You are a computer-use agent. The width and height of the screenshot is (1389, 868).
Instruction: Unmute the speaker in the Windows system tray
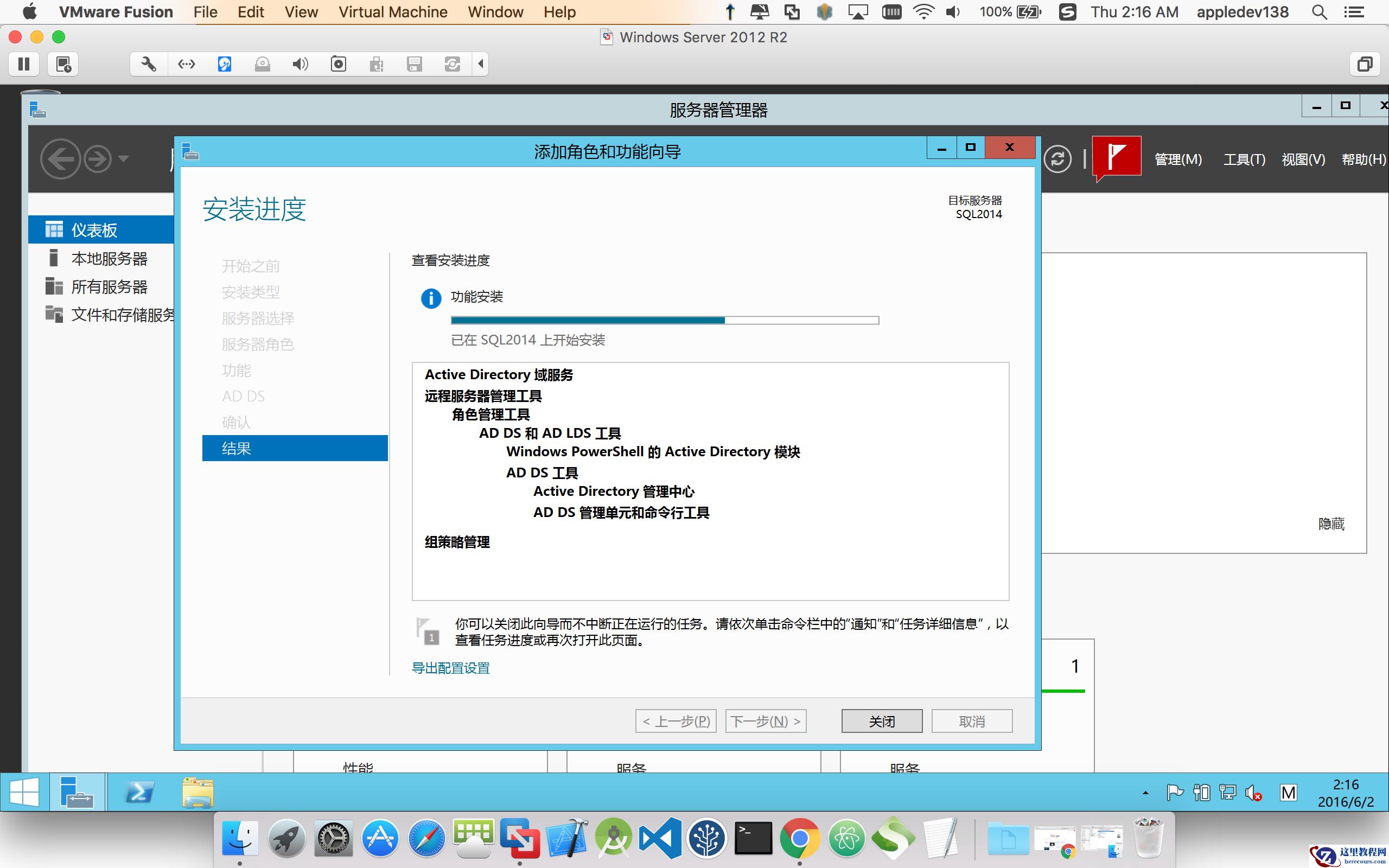pos(1253,792)
